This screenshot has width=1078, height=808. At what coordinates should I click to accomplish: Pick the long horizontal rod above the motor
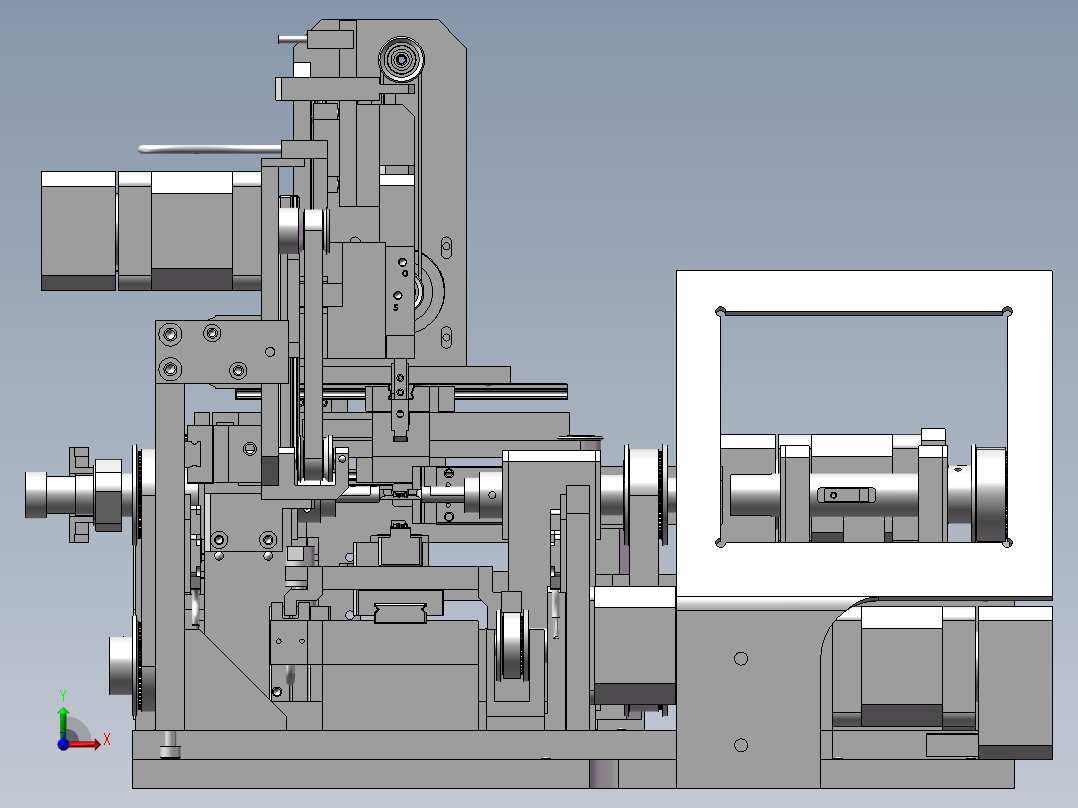tap(210, 149)
